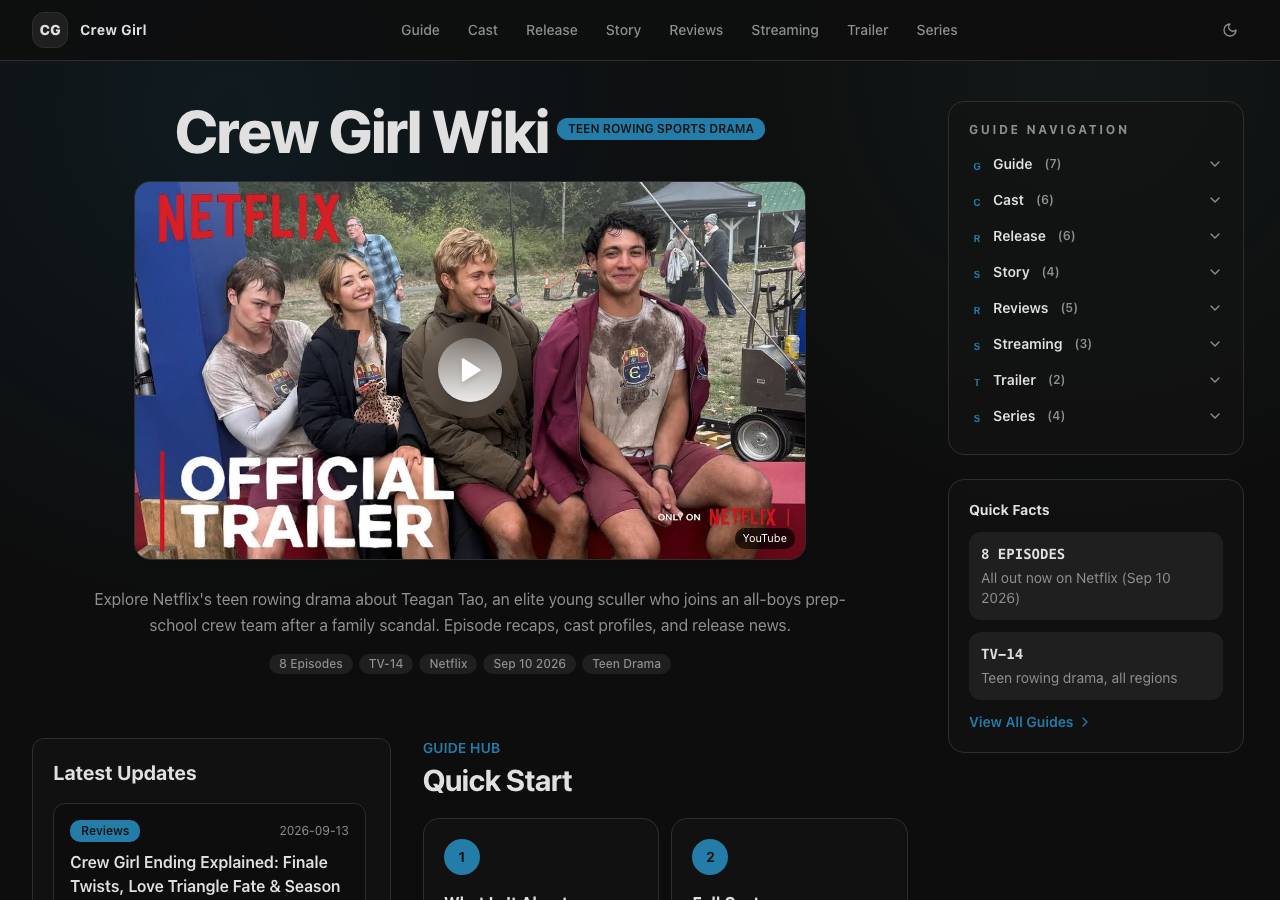Click the Streaming label in sidebar navigation

(1027, 344)
